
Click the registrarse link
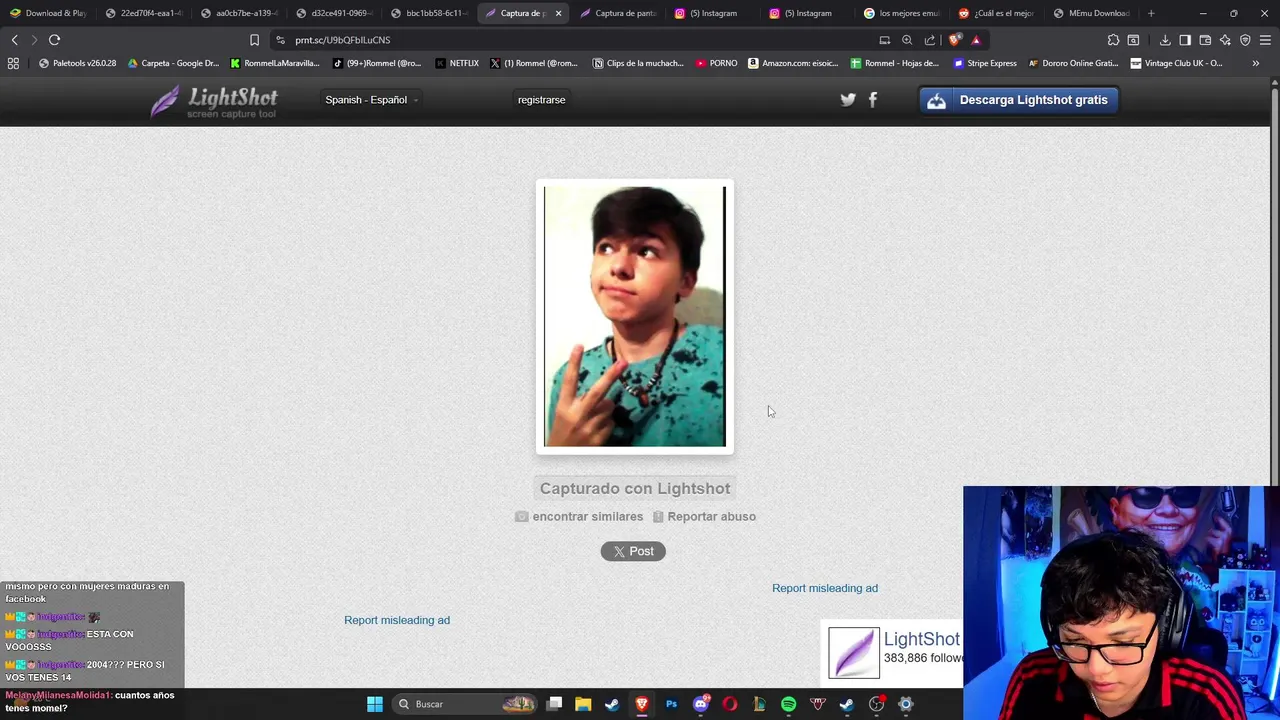pos(541,100)
